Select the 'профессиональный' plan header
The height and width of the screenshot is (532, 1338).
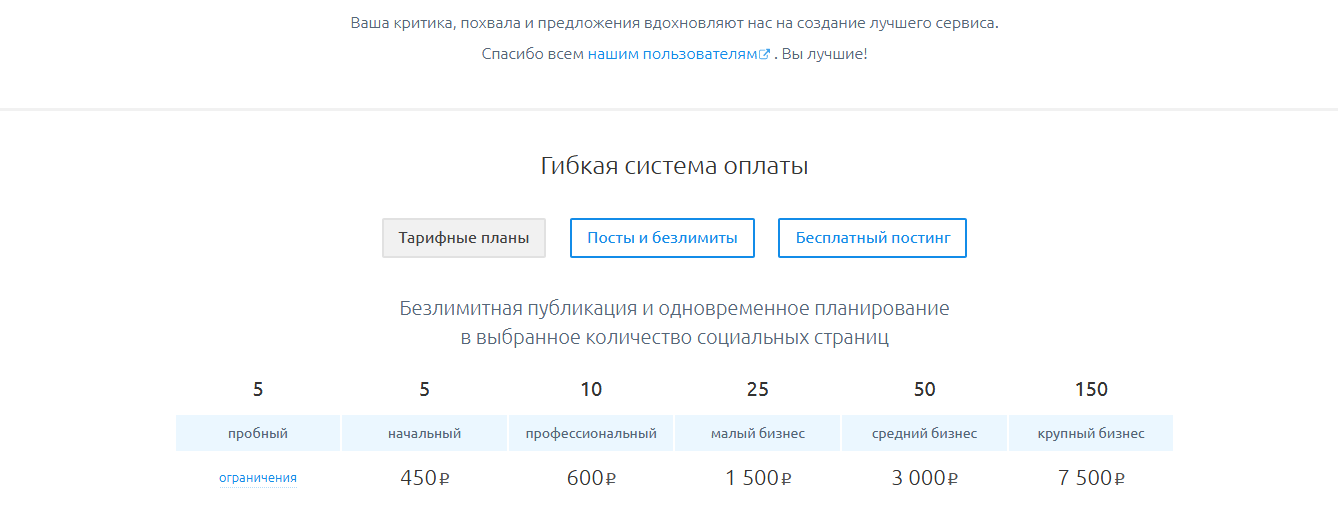(x=591, y=433)
